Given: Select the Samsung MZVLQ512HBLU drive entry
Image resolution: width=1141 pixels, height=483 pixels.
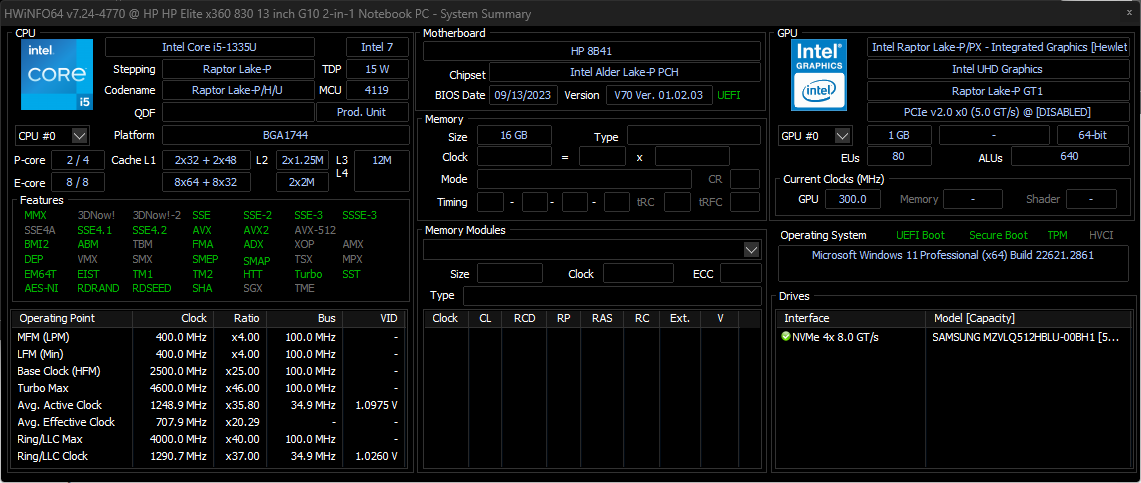Looking at the screenshot, I should pyautogui.click(x=1025, y=337).
